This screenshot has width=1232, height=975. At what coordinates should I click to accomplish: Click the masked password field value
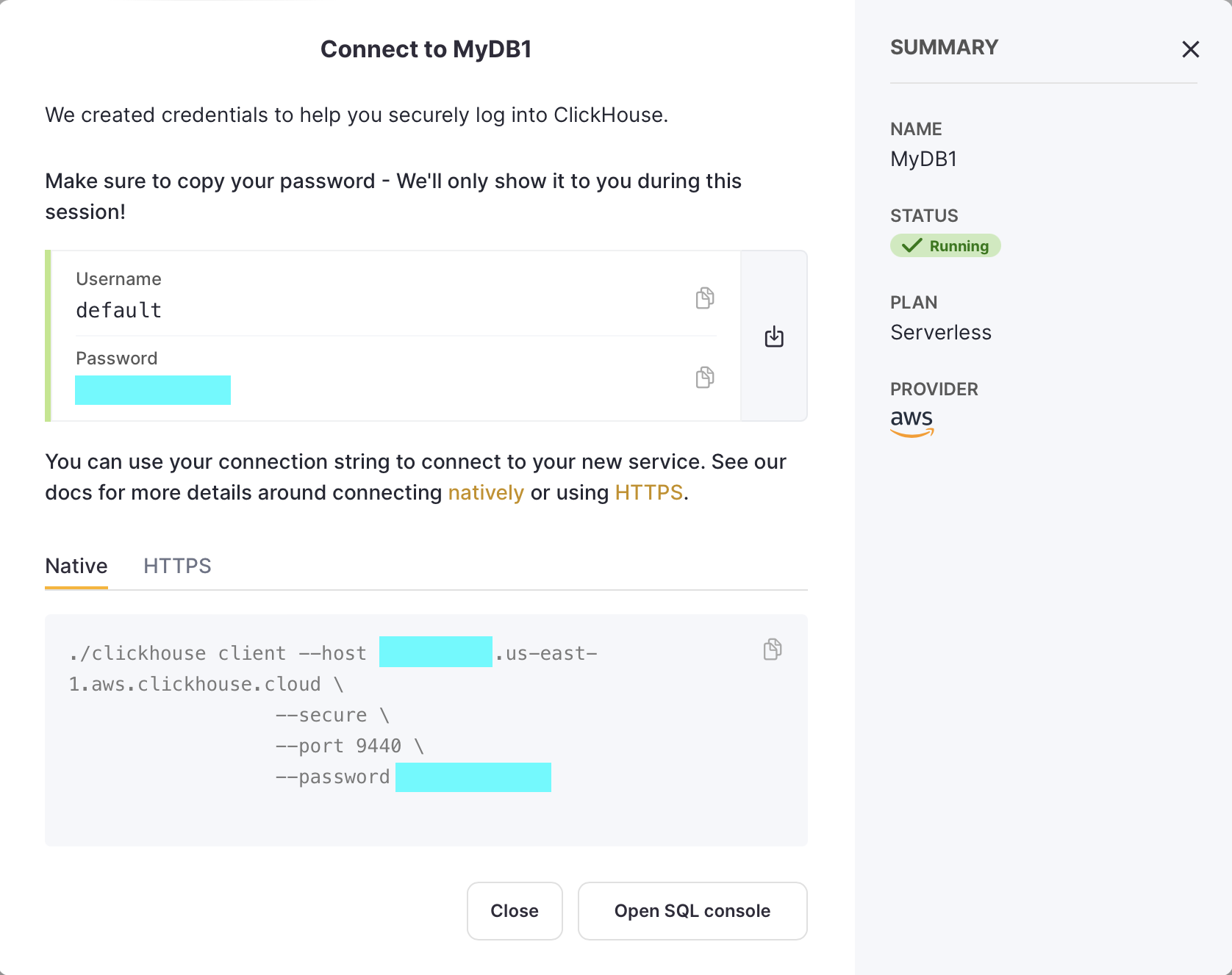tap(153, 390)
